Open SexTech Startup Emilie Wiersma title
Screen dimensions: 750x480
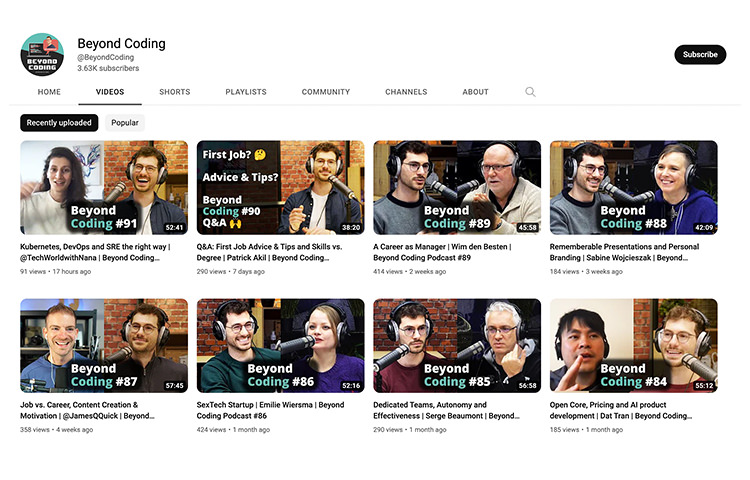(270, 410)
